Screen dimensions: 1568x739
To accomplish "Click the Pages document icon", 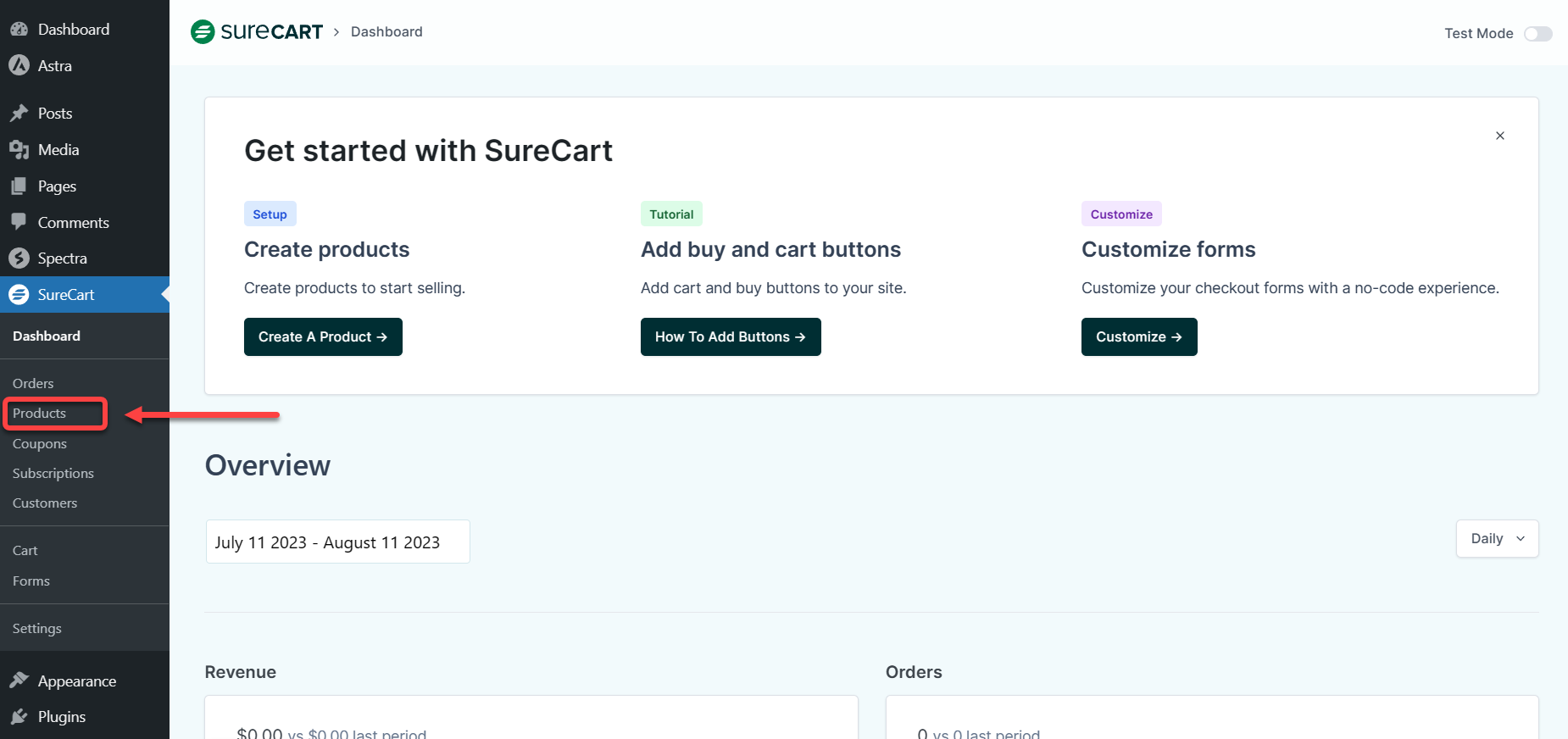I will [x=19, y=186].
